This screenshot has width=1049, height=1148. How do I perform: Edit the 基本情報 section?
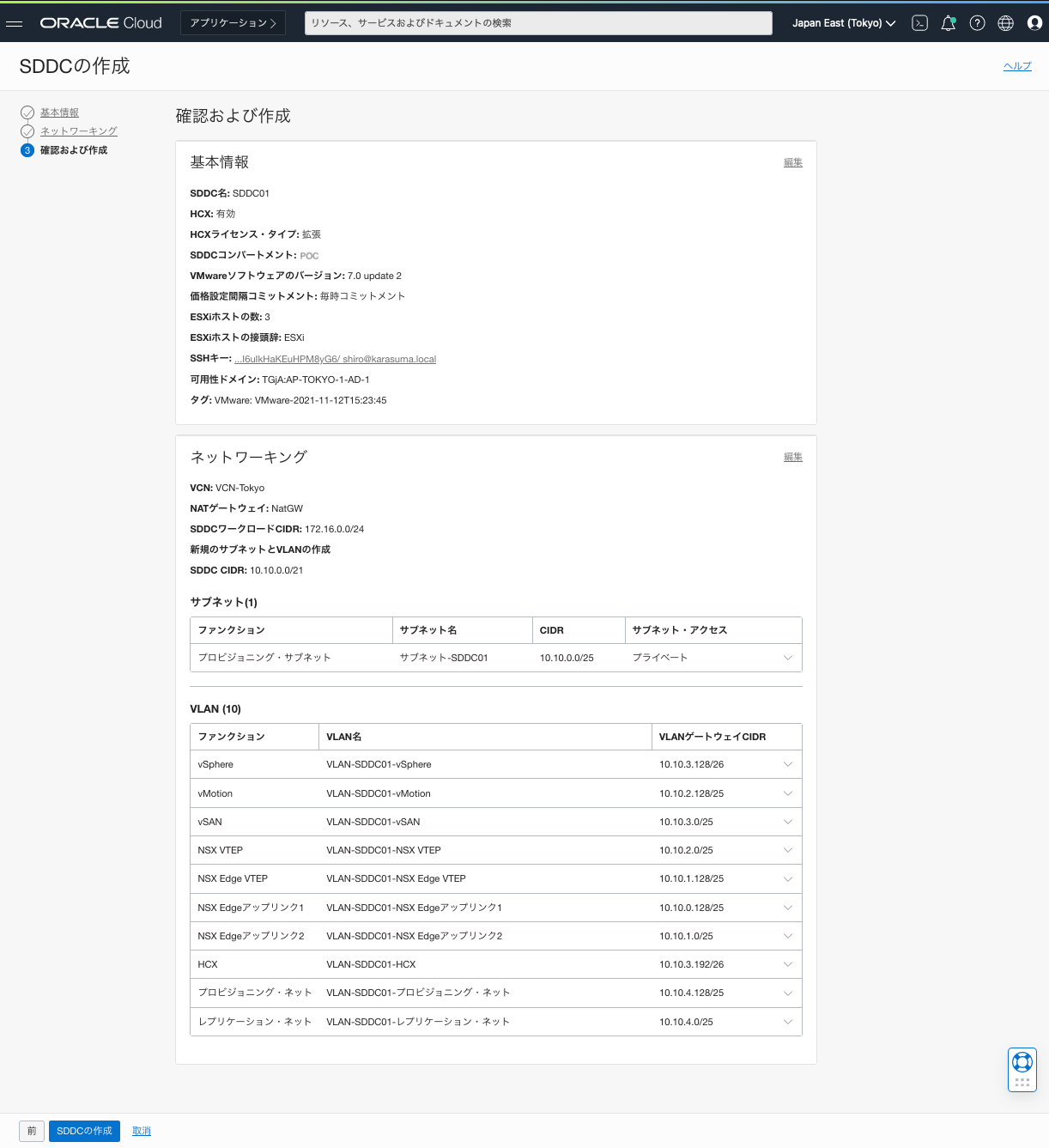click(x=793, y=162)
